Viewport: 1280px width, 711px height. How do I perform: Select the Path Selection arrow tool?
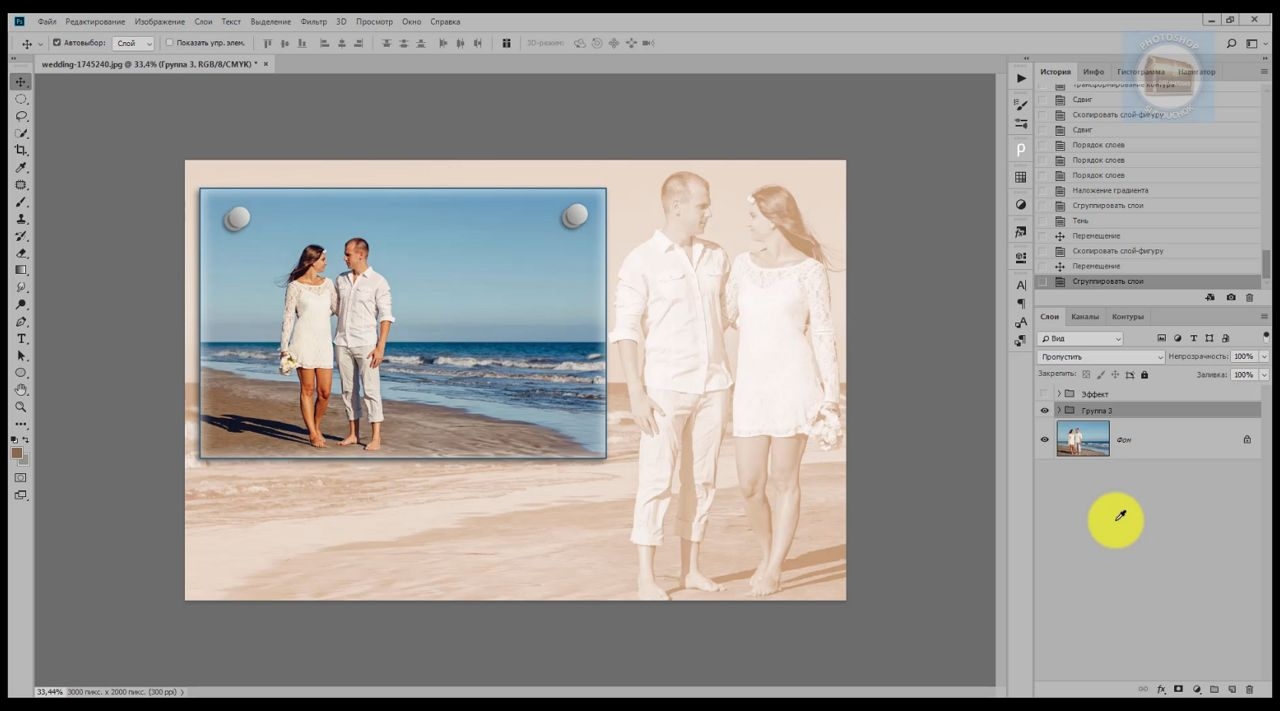(21, 356)
